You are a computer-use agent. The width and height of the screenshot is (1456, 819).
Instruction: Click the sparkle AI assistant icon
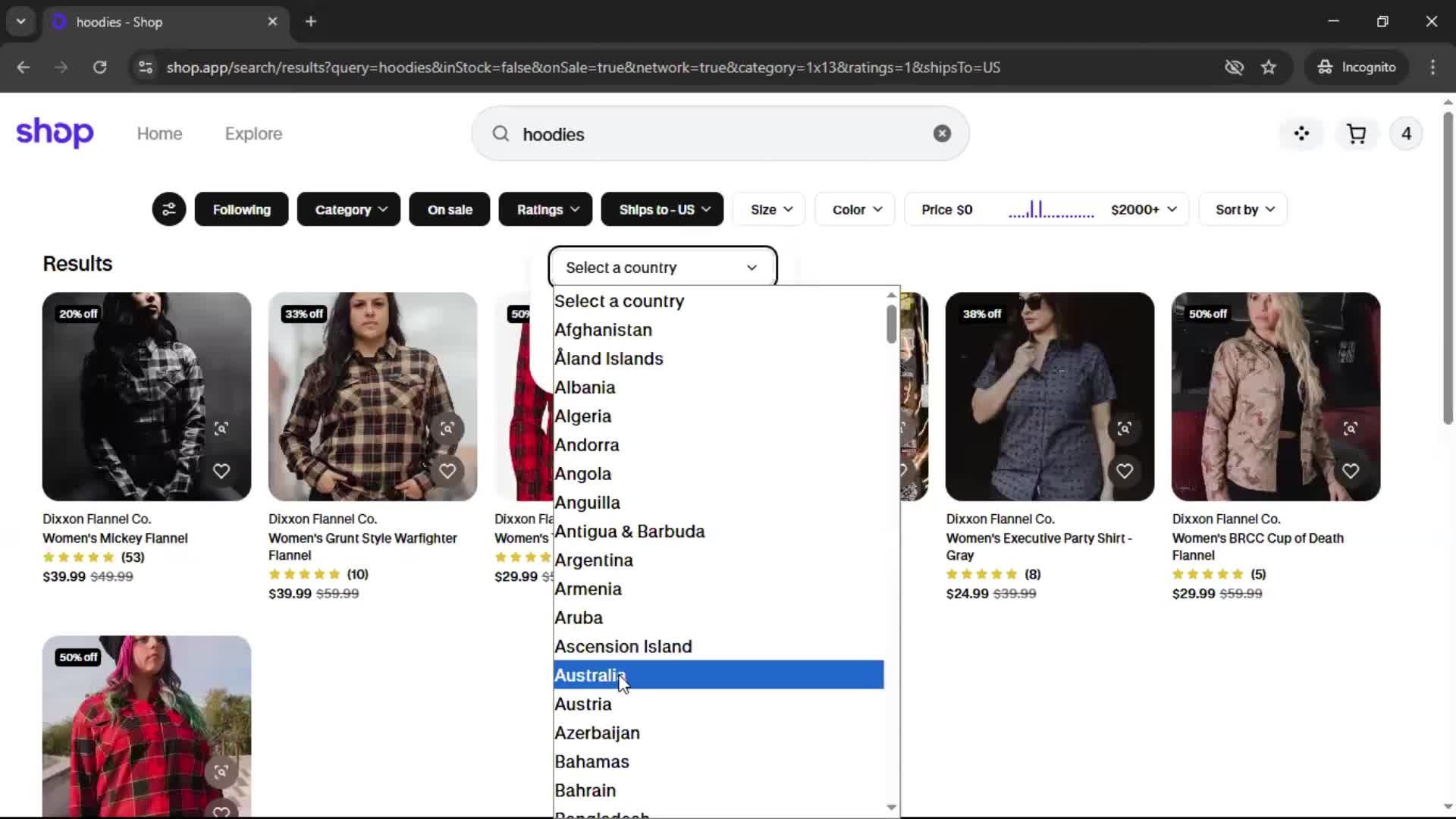(x=1301, y=134)
